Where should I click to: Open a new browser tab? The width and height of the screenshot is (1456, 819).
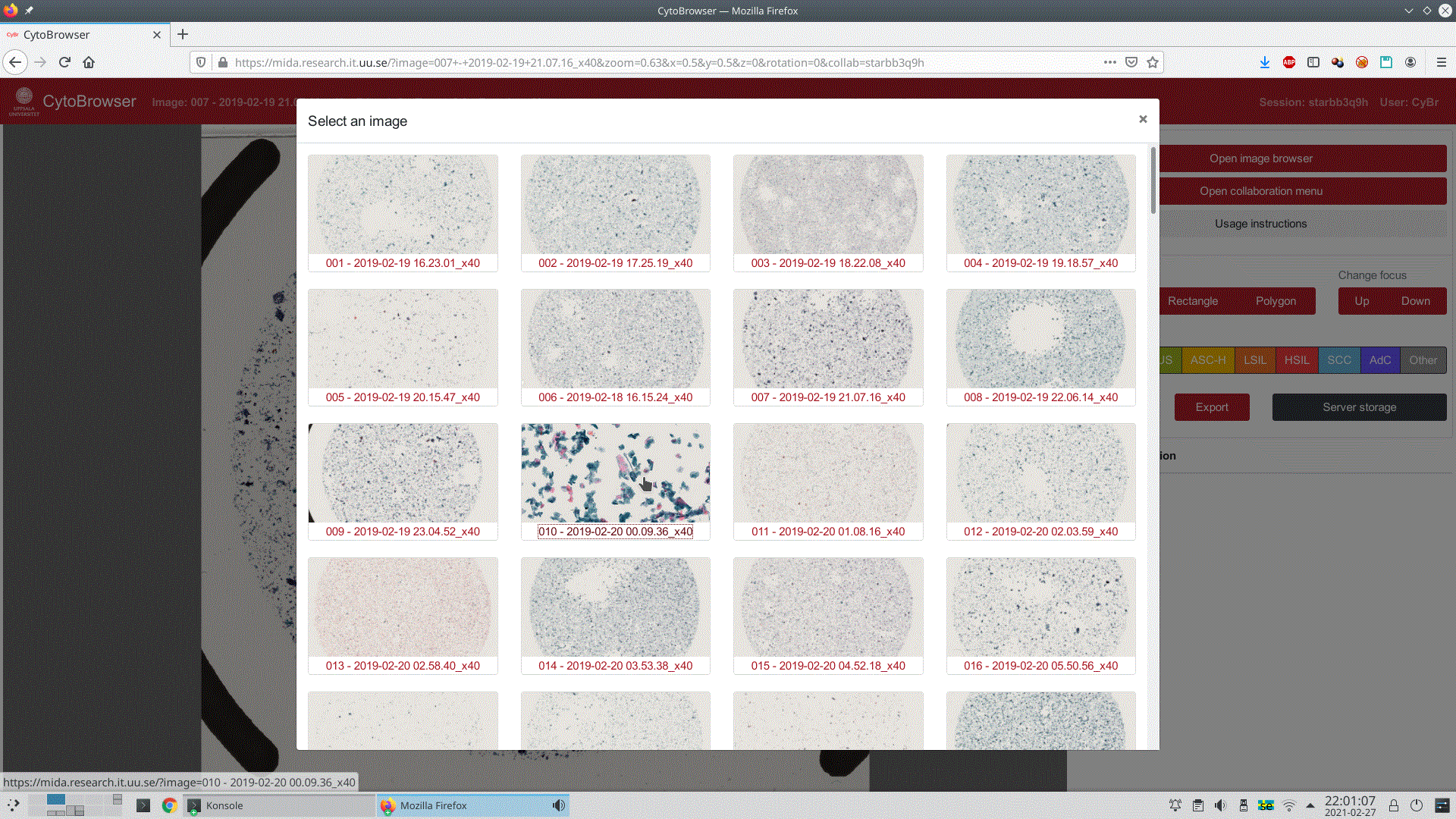click(183, 34)
